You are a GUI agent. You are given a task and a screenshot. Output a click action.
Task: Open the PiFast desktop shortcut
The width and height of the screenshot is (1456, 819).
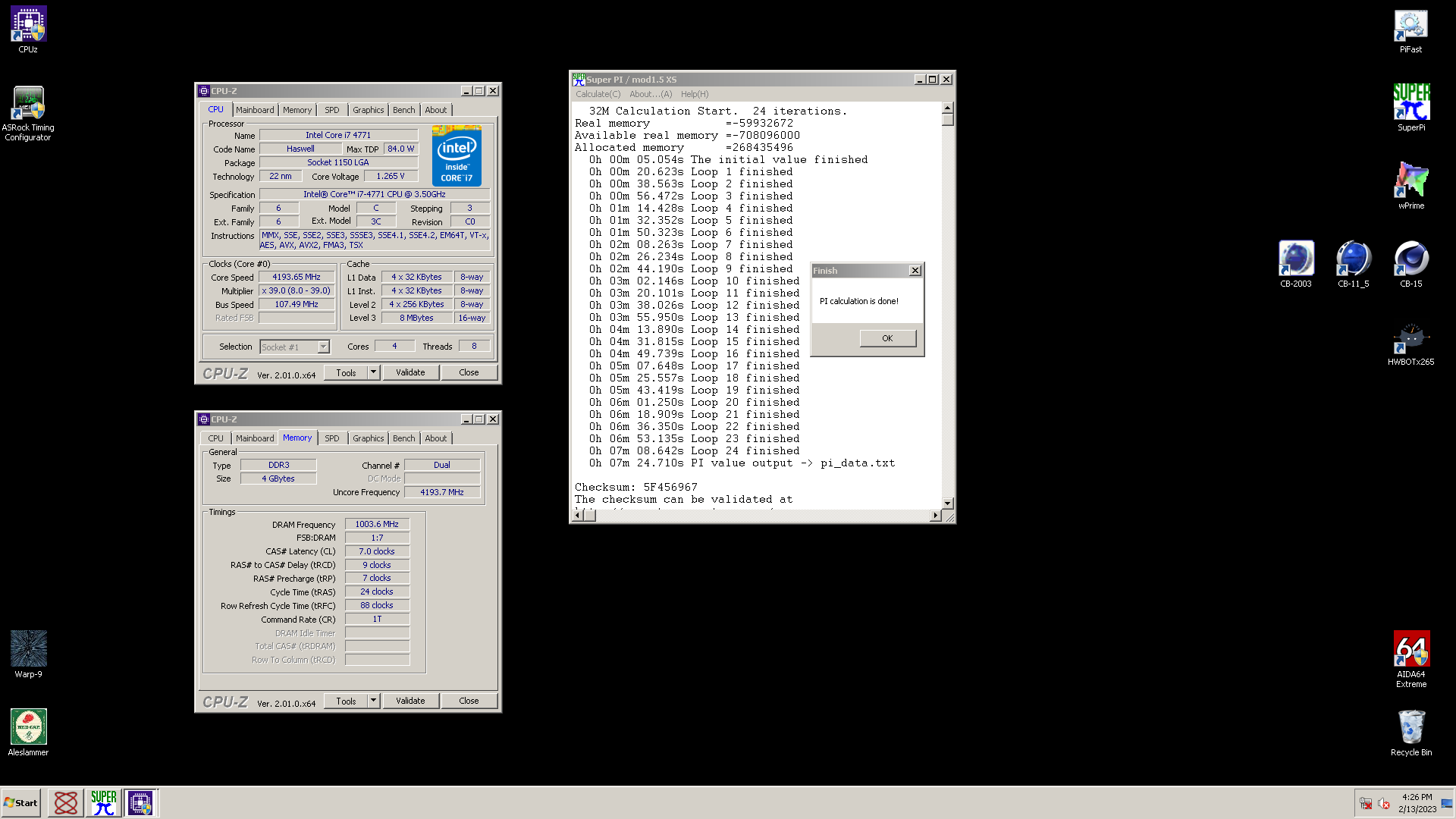click(1410, 30)
